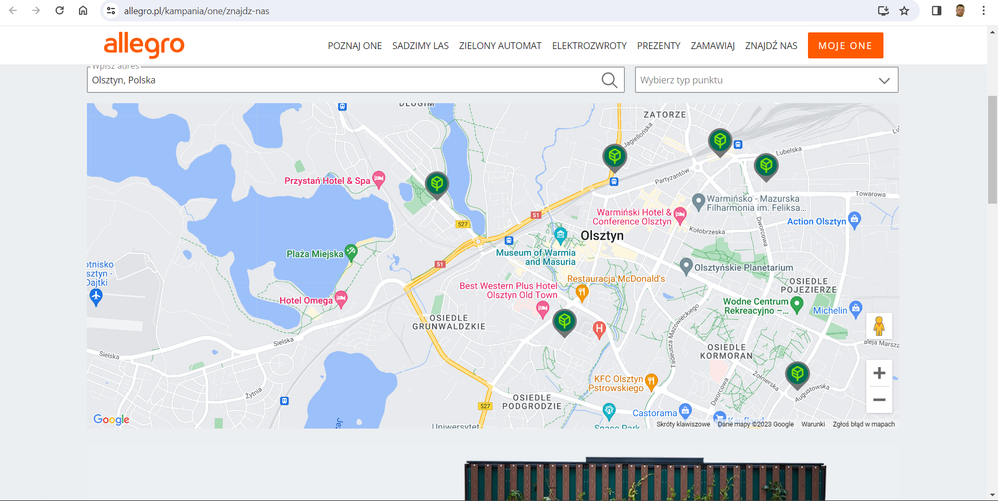The image size is (998, 501).
Task: Open Chrome three-dot menu
Action: tap(983, 11)
